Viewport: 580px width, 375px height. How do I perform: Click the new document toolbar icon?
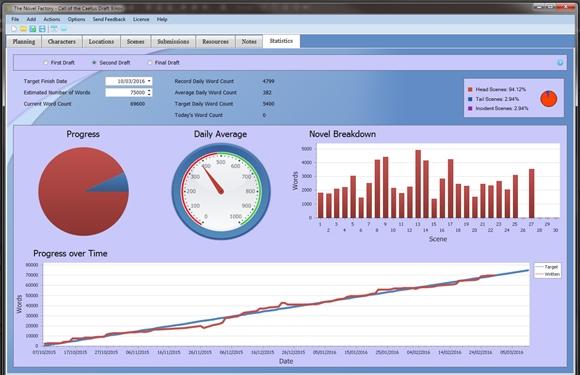coord(14,29)
